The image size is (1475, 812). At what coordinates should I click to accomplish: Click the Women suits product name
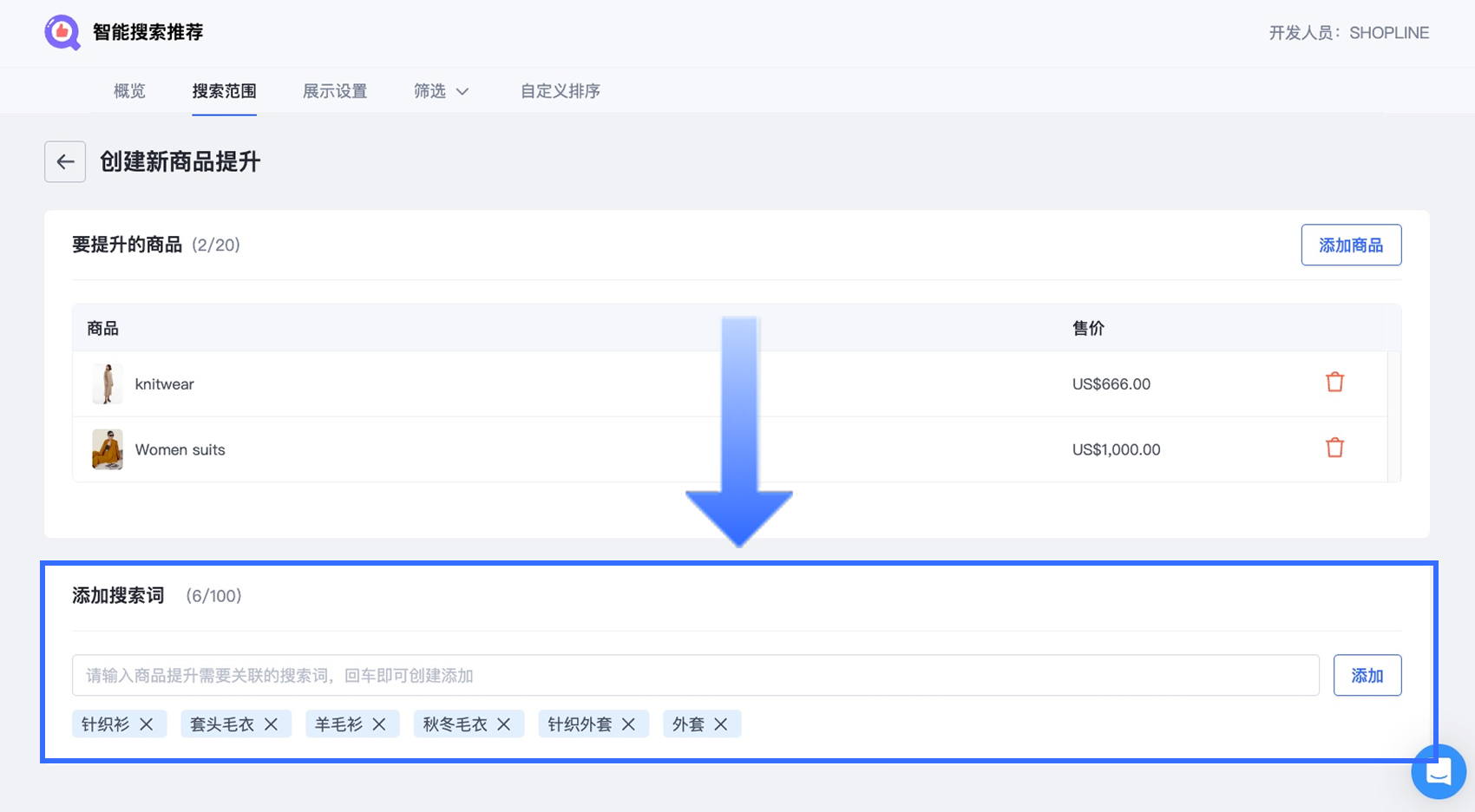(180, 449)
